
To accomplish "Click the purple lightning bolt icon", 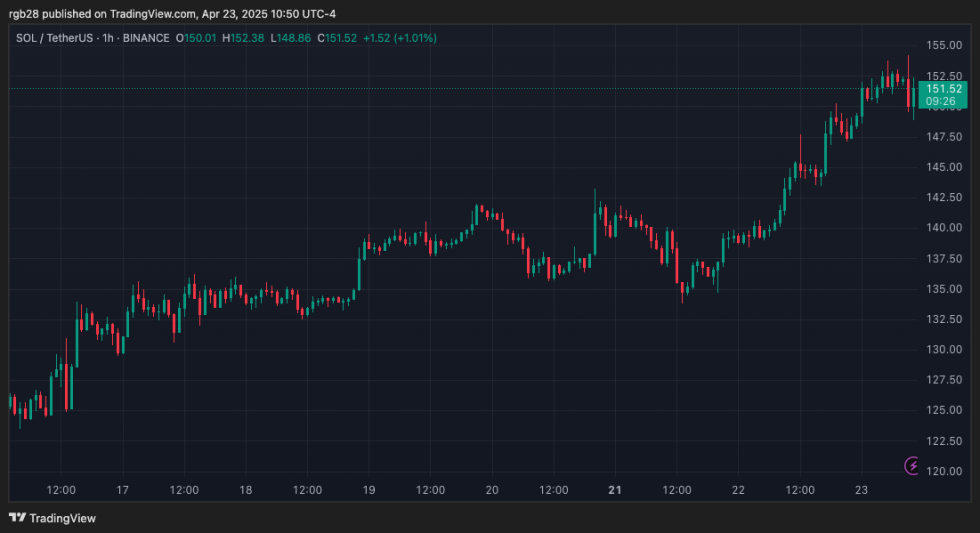I will click(x=912, y=465).
